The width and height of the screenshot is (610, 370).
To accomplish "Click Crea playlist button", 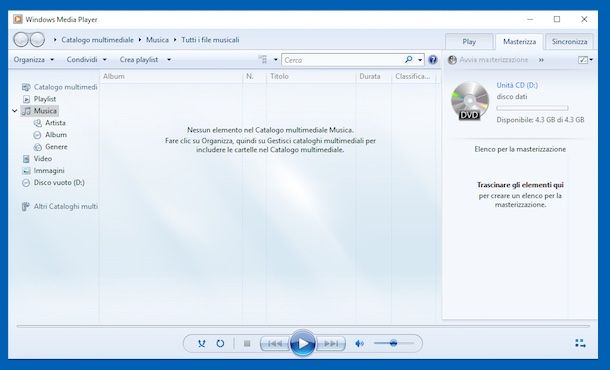I will click(x=139, y=60).
